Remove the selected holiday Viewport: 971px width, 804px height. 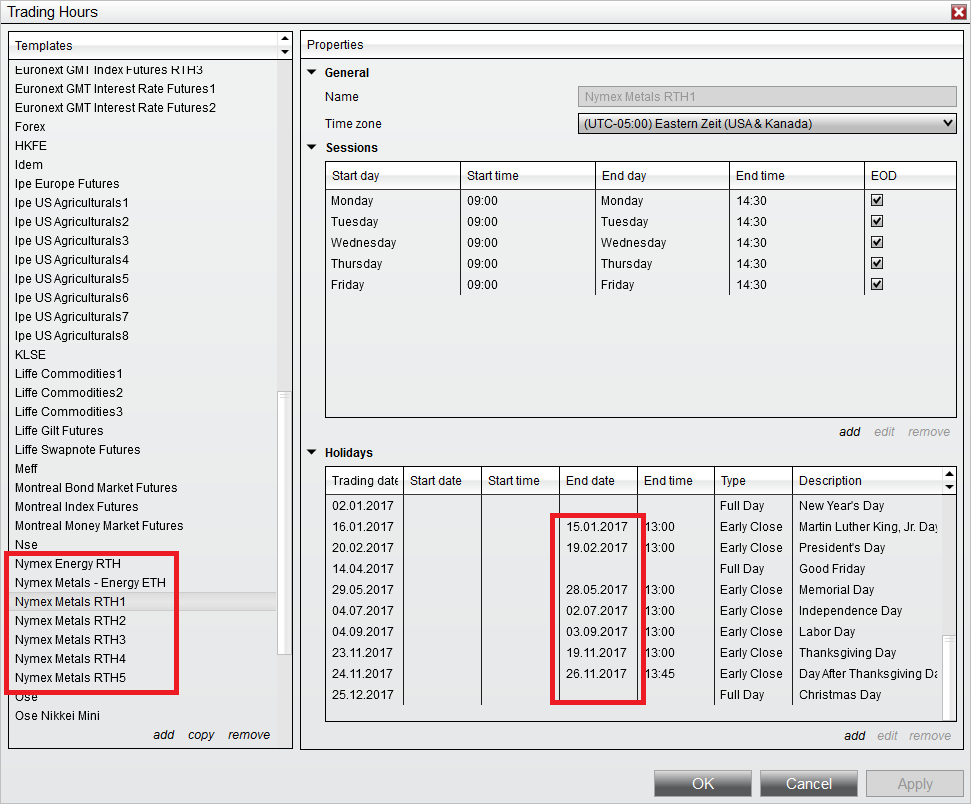[930, 736]
